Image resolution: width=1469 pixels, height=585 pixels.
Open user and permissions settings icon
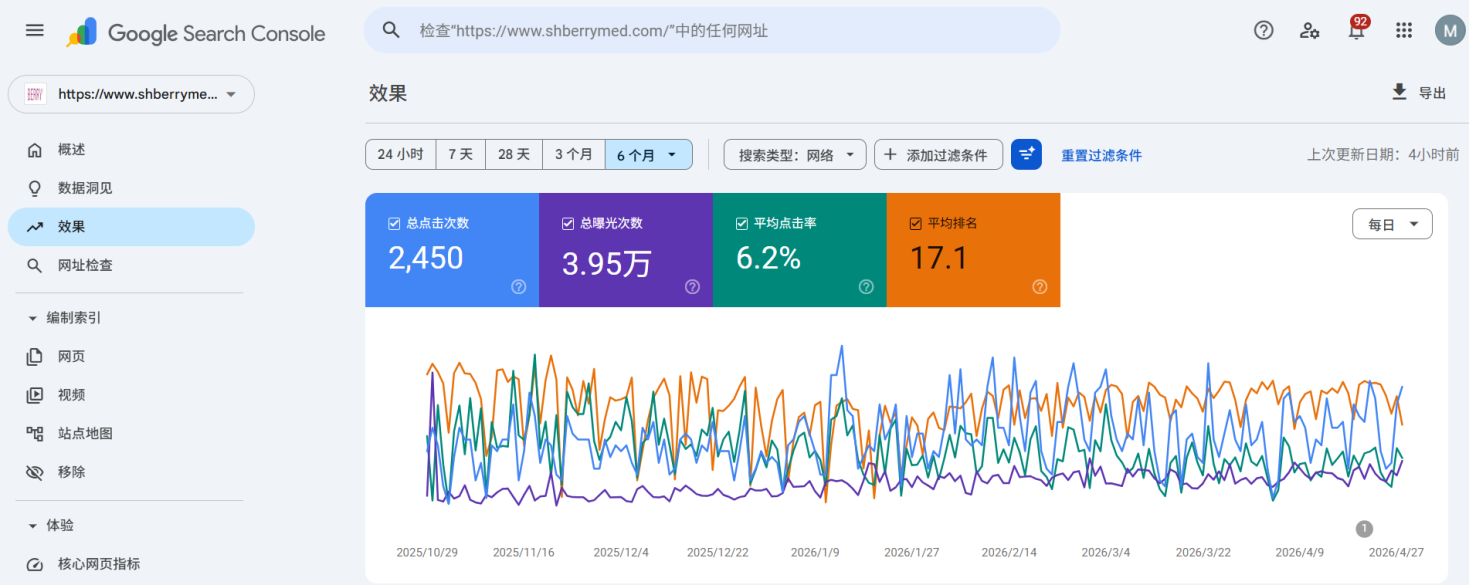tap(1310, 30)
